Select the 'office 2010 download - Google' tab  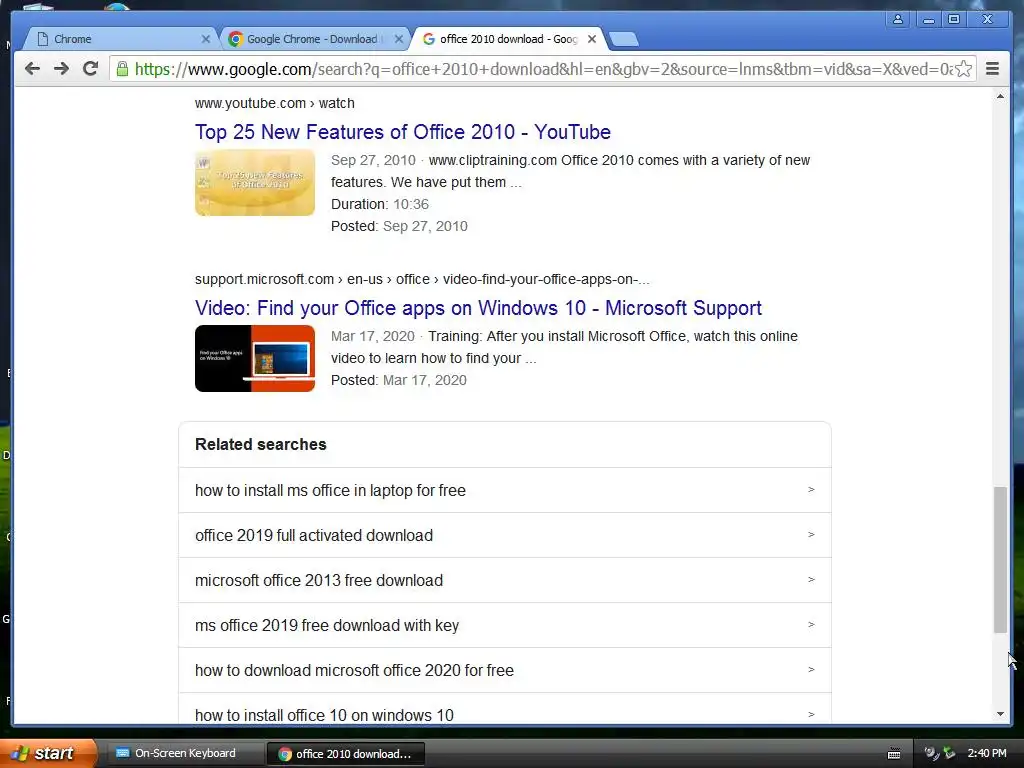(x=508, y=39)
